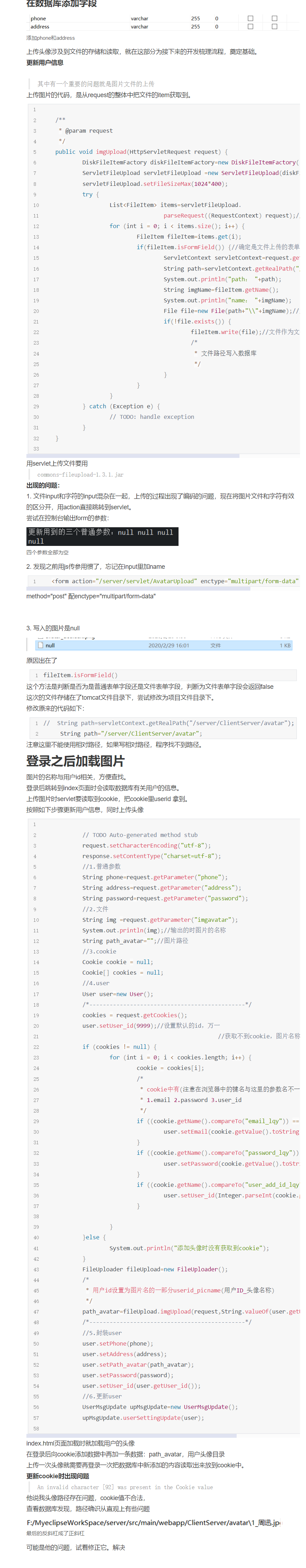This screenshot has height=1568, width=306.
Task: Click the 'user.setPhone(phone);' code line
Action: pyautogui.click(x=118, y=1343)
